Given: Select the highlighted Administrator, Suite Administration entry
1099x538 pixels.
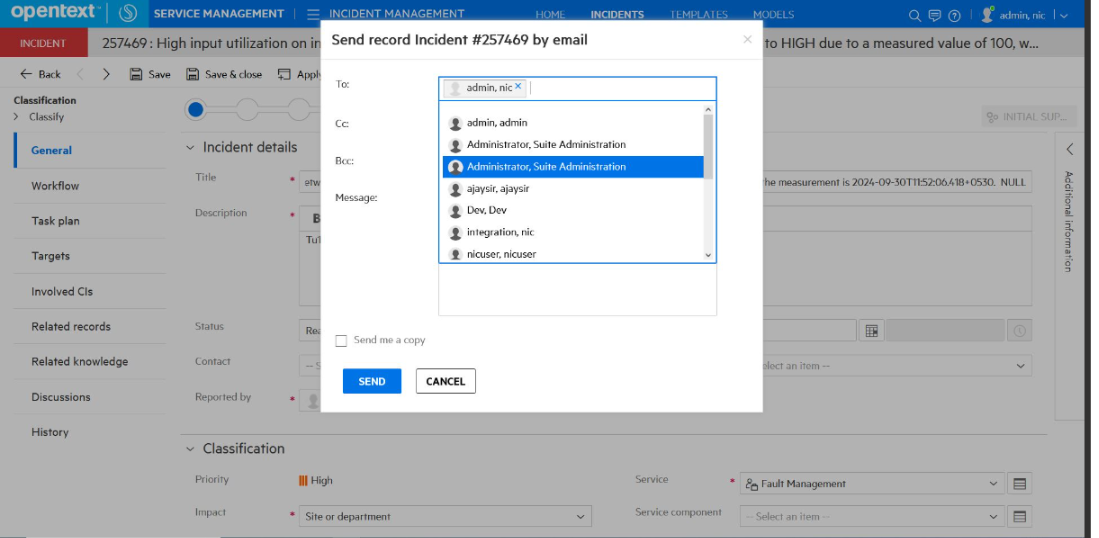Looking at the screenshot, I should [573, 167].
